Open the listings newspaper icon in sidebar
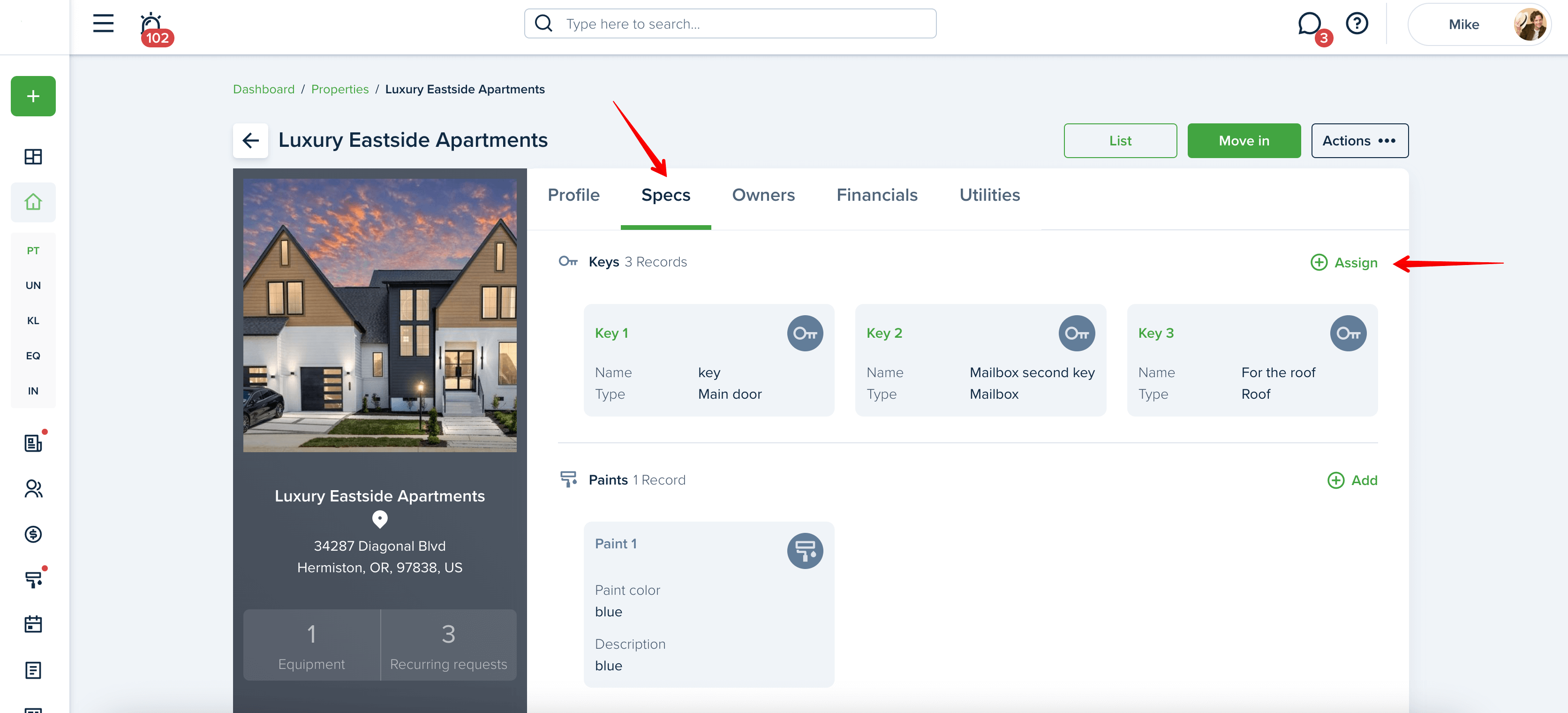 coord(33,443)
